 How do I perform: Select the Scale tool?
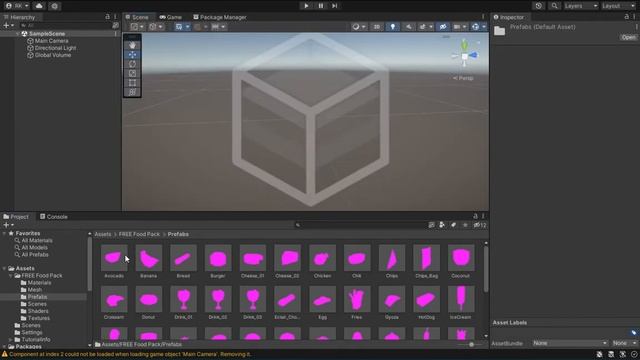click(132, 73)
